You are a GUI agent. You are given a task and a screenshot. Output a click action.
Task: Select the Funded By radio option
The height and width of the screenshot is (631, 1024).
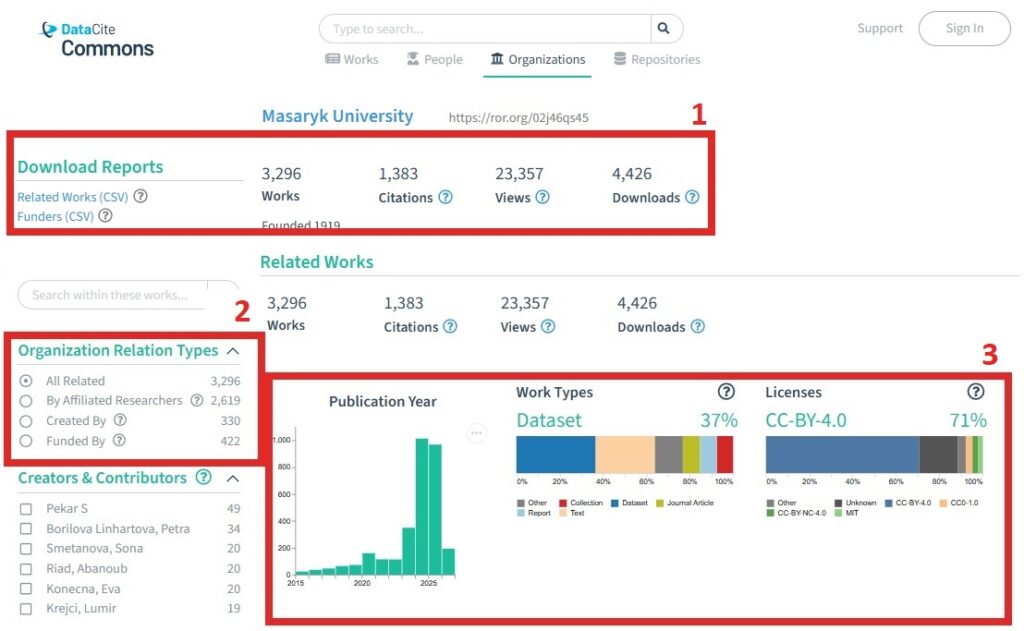tap(26, 441)
